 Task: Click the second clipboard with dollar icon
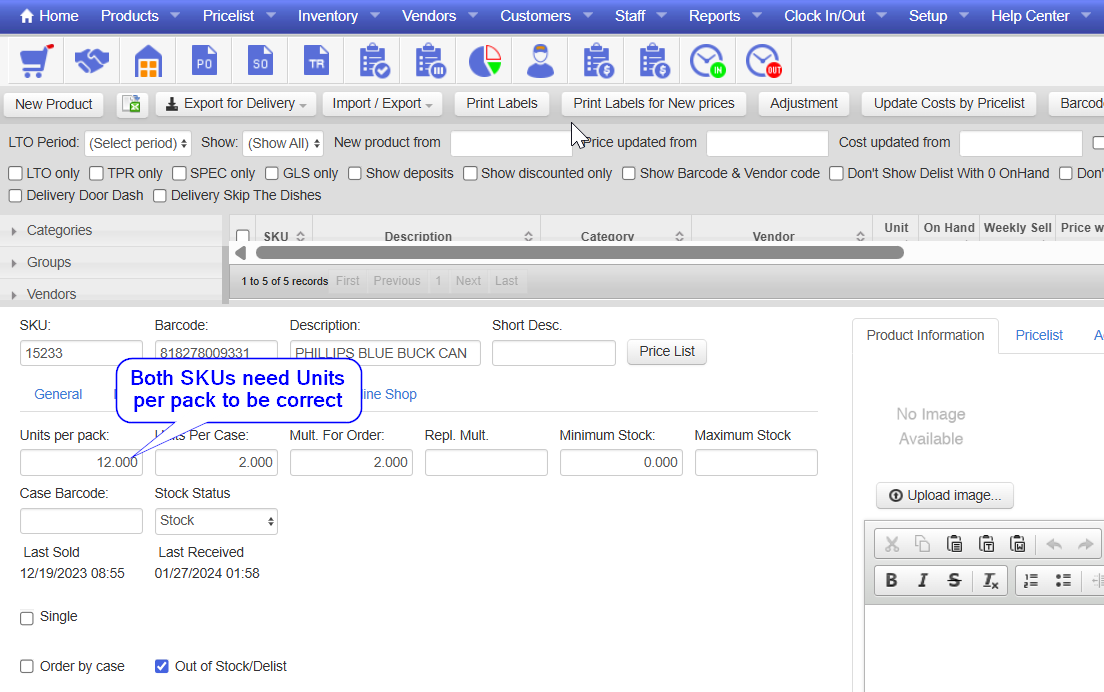654,61
